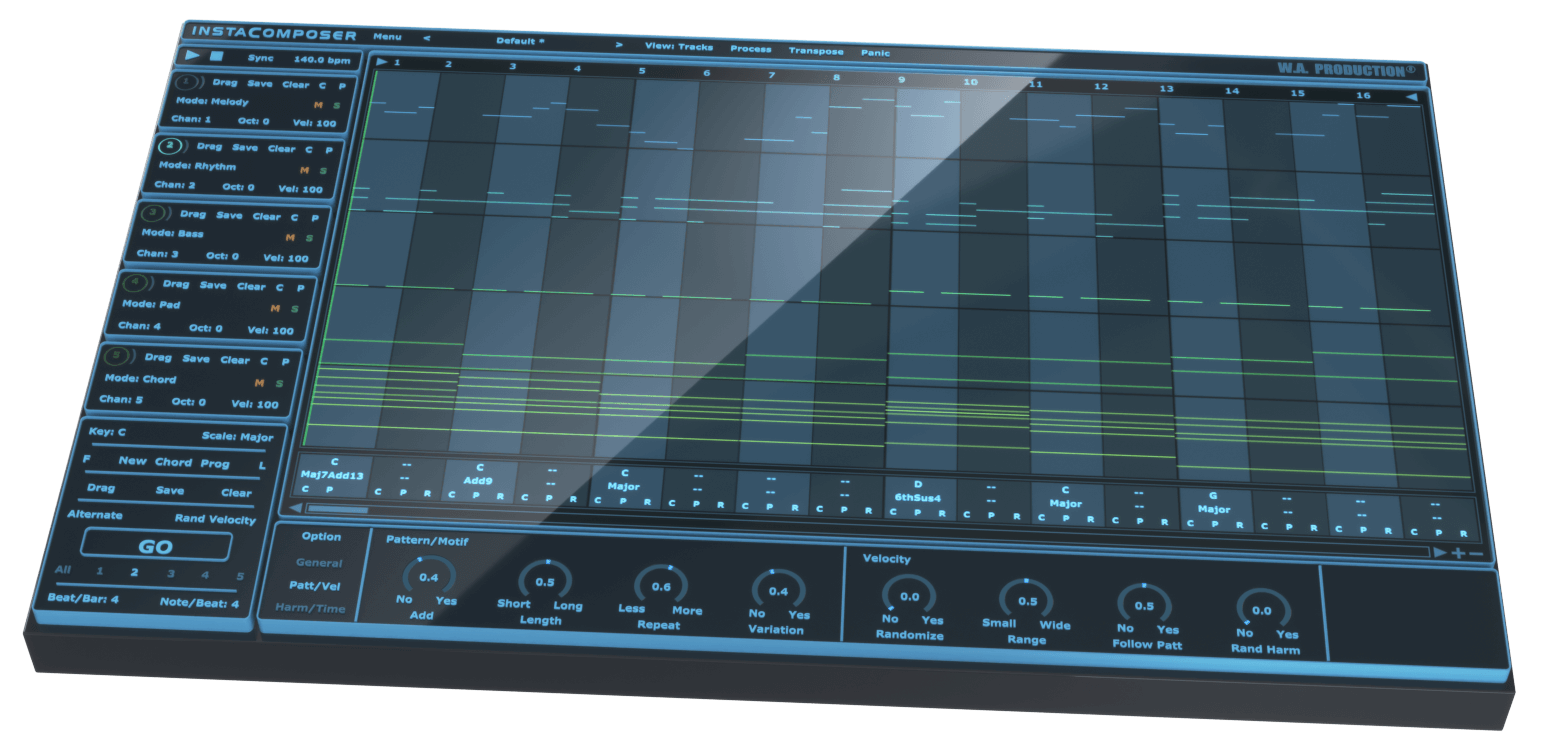The width and height of the screenshot is (1549, 750).
Task: Click the Rand Harm knob
Action: point(1262,610)
